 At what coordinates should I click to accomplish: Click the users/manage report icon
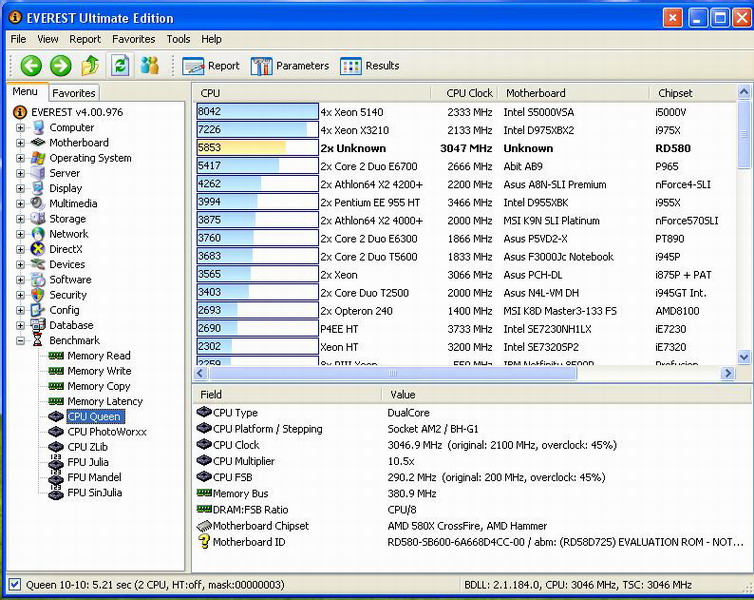150,65
